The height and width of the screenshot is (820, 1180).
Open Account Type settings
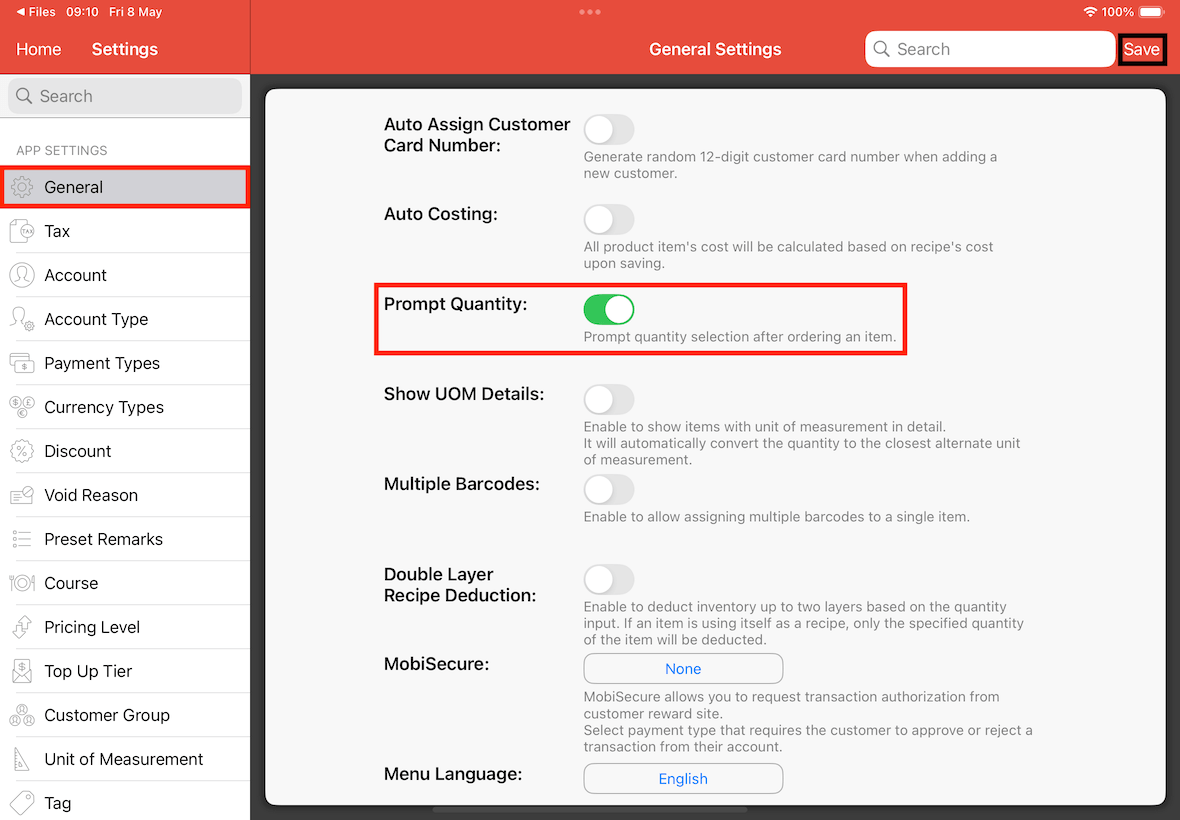point(125,319)
